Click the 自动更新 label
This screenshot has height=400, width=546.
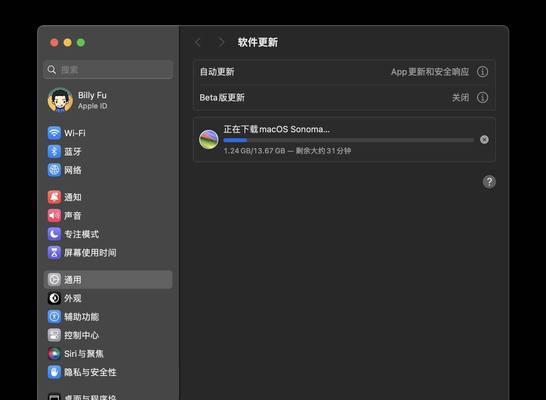217,72
